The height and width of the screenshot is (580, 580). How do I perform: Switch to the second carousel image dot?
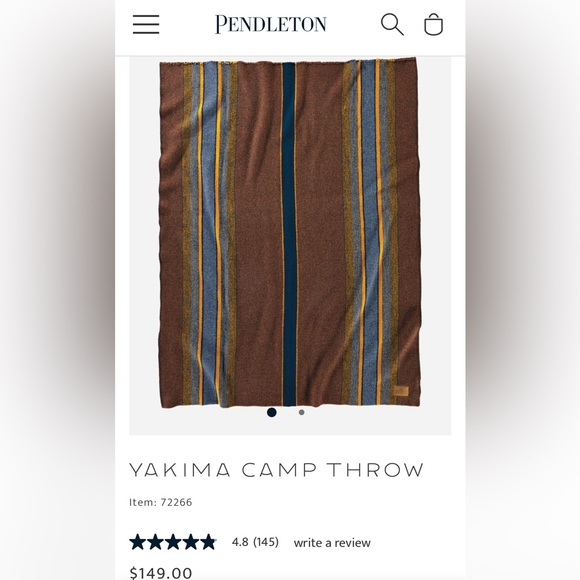click(x=301, y=412)
